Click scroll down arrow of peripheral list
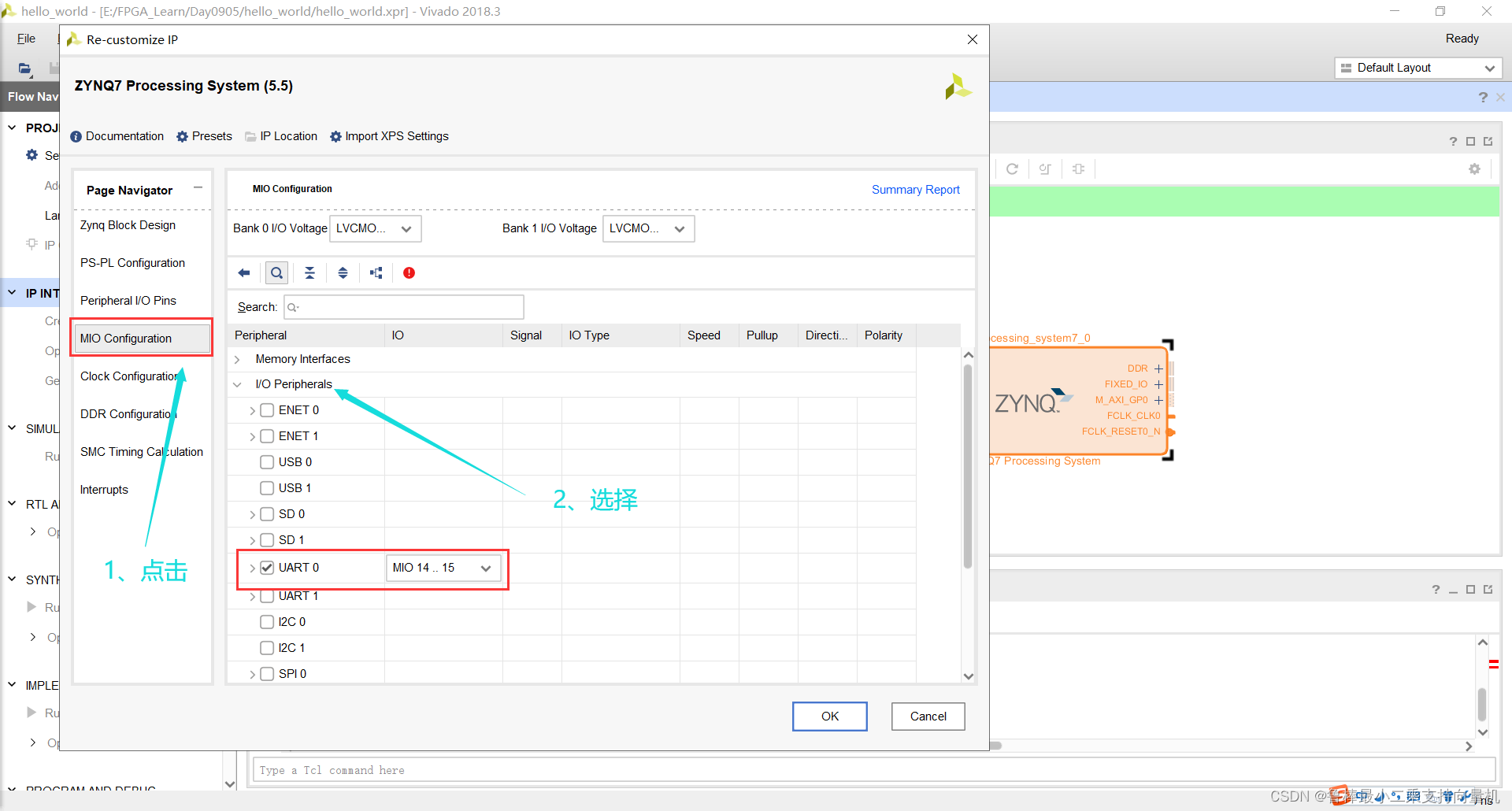The image size is (1512, 811). [969, 676]
